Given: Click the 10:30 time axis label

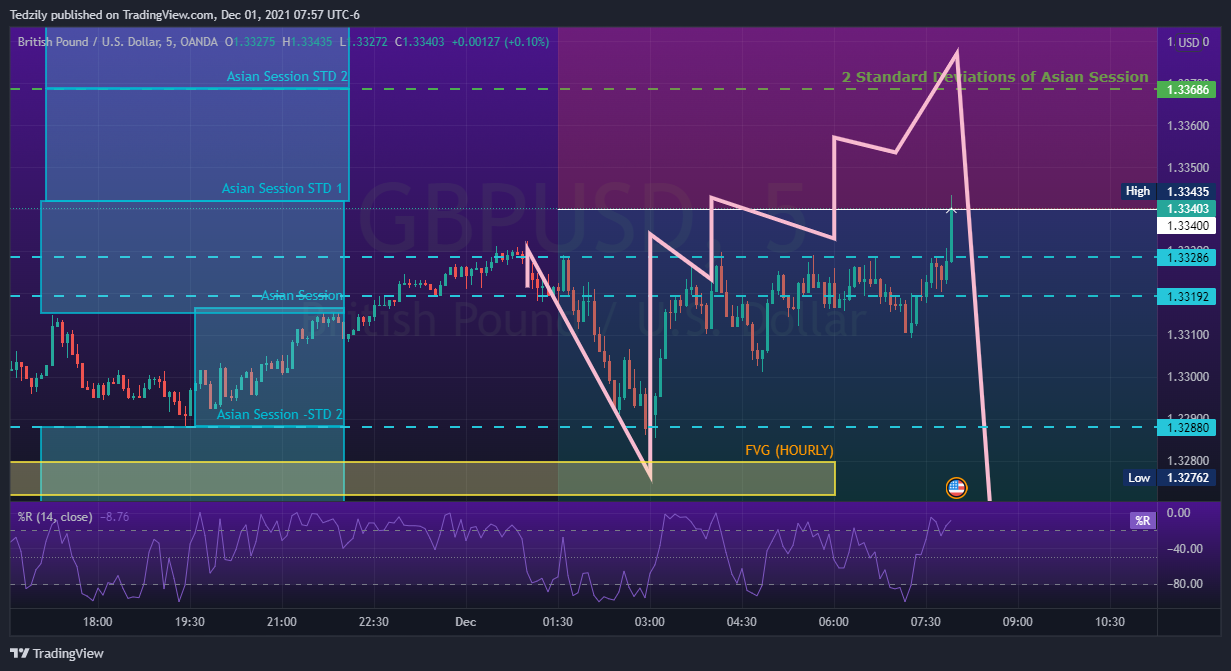Looking at the screenshot, I should pos(1110,622).
